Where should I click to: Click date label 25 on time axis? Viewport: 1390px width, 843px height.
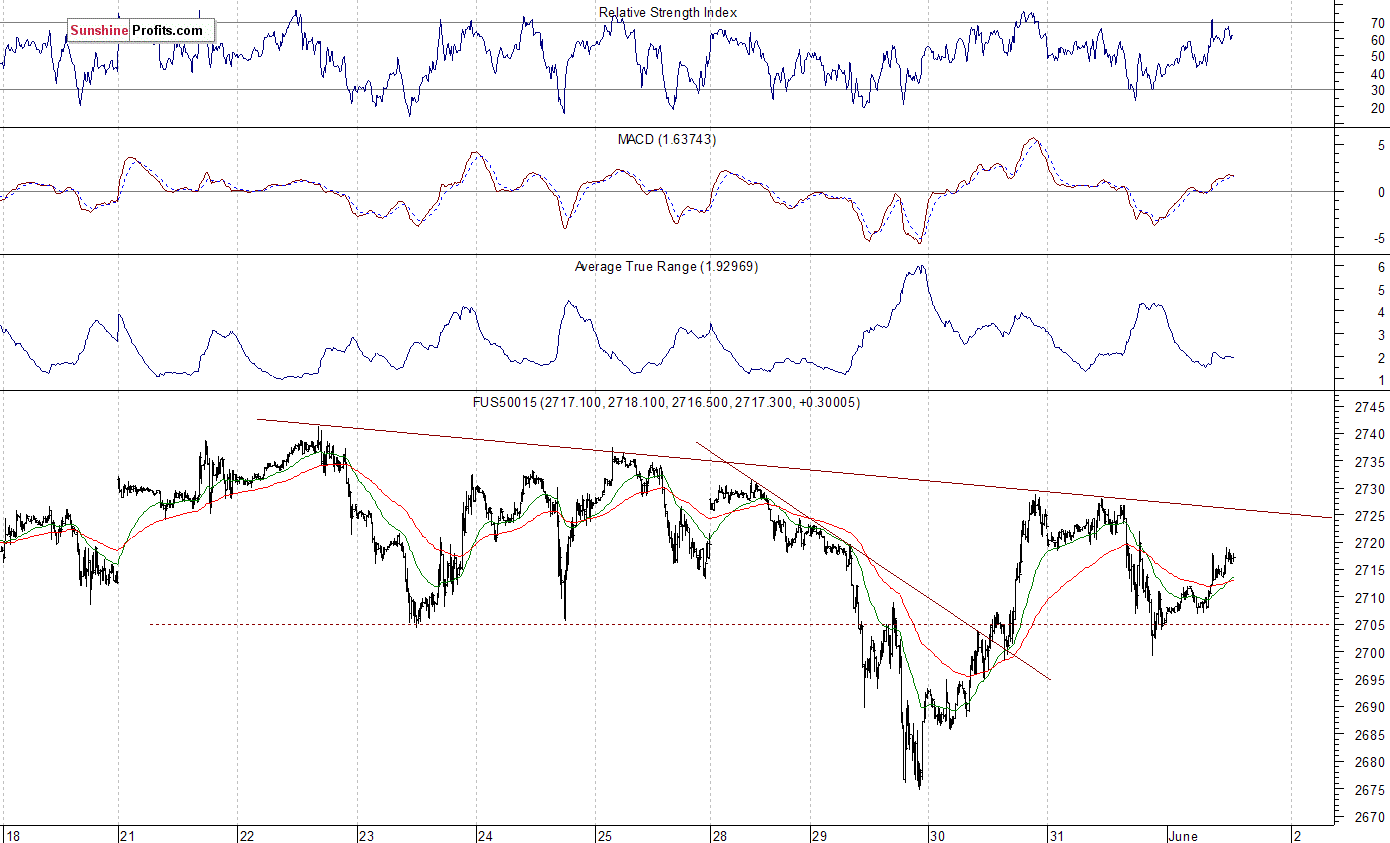coord(603,835)
